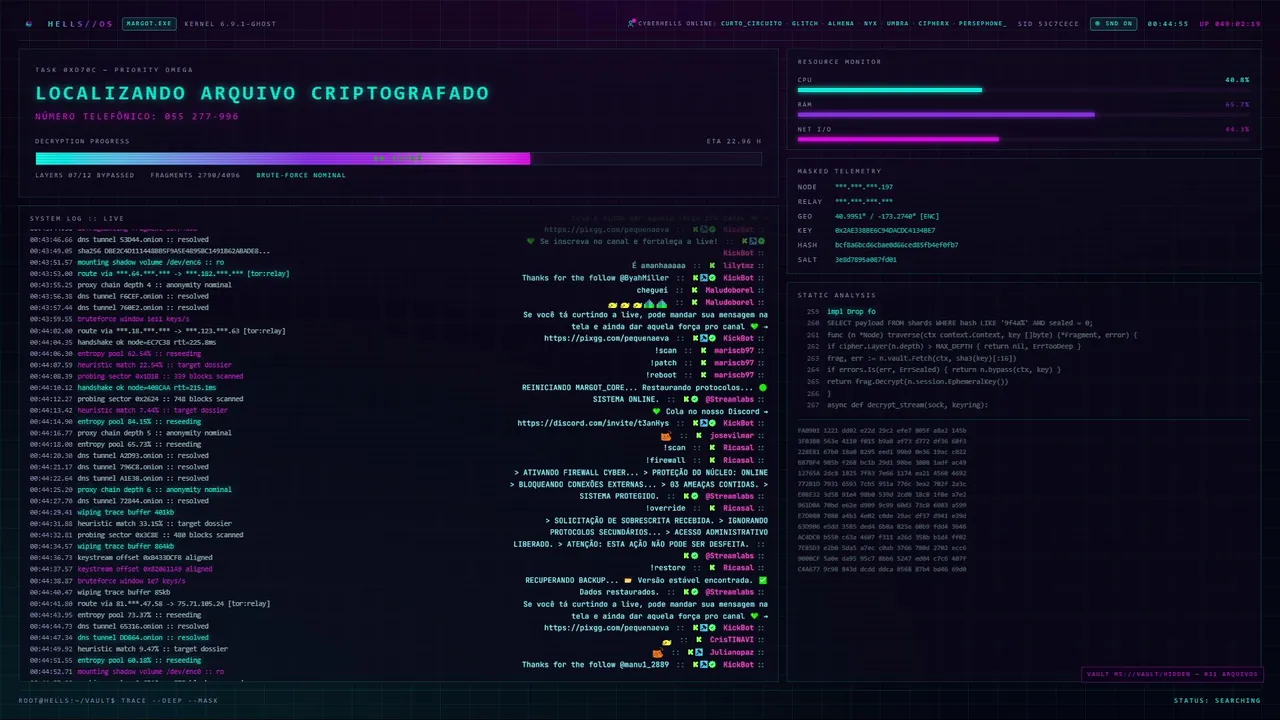Click the @Streamlabs name after SISTEMA ONLINE
The image size is (1280, 720).
coord(729,399)
